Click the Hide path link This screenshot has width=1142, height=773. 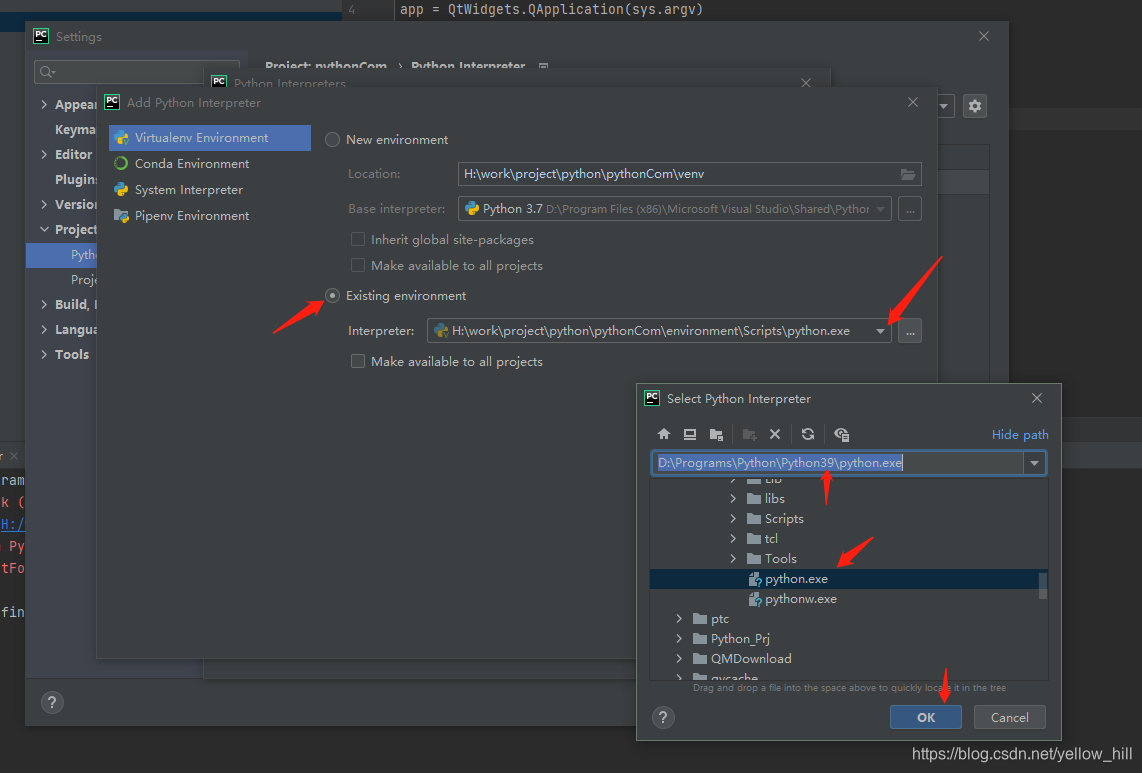pos(1019,434)
